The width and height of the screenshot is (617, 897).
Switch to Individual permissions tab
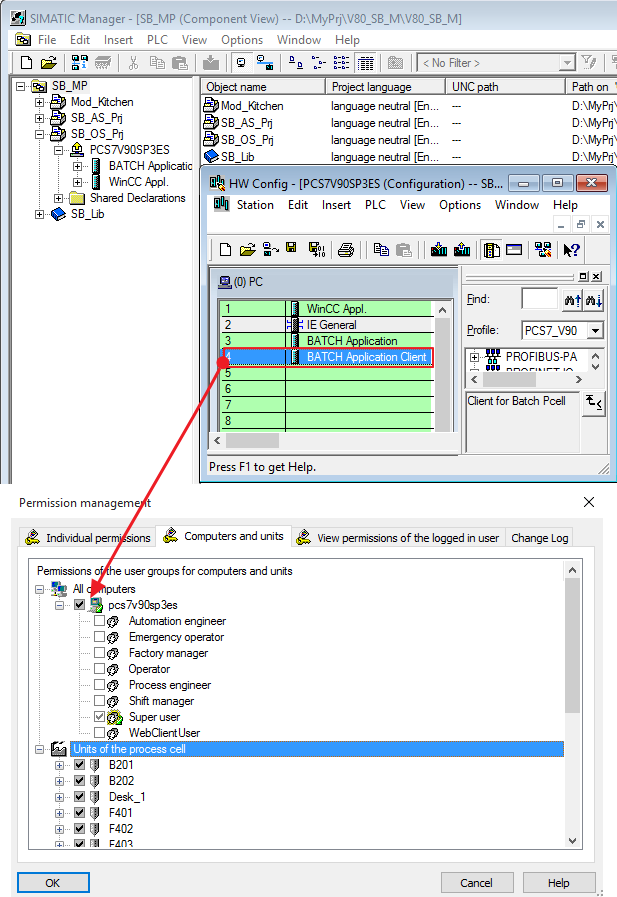(88, 538)
